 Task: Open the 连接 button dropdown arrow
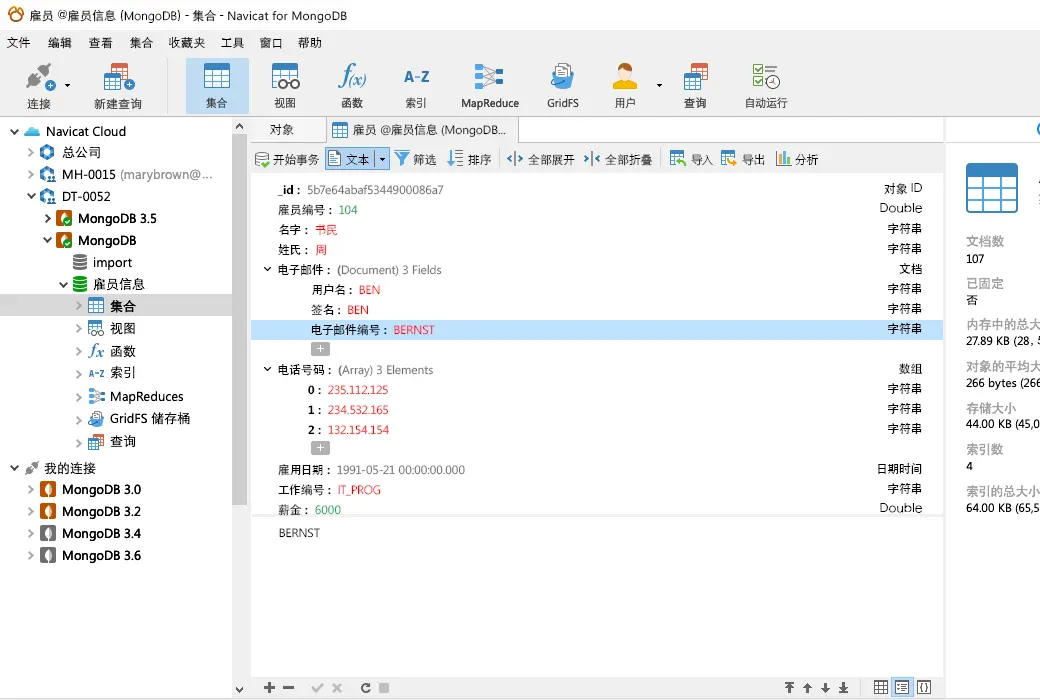[x=67, y=86]
